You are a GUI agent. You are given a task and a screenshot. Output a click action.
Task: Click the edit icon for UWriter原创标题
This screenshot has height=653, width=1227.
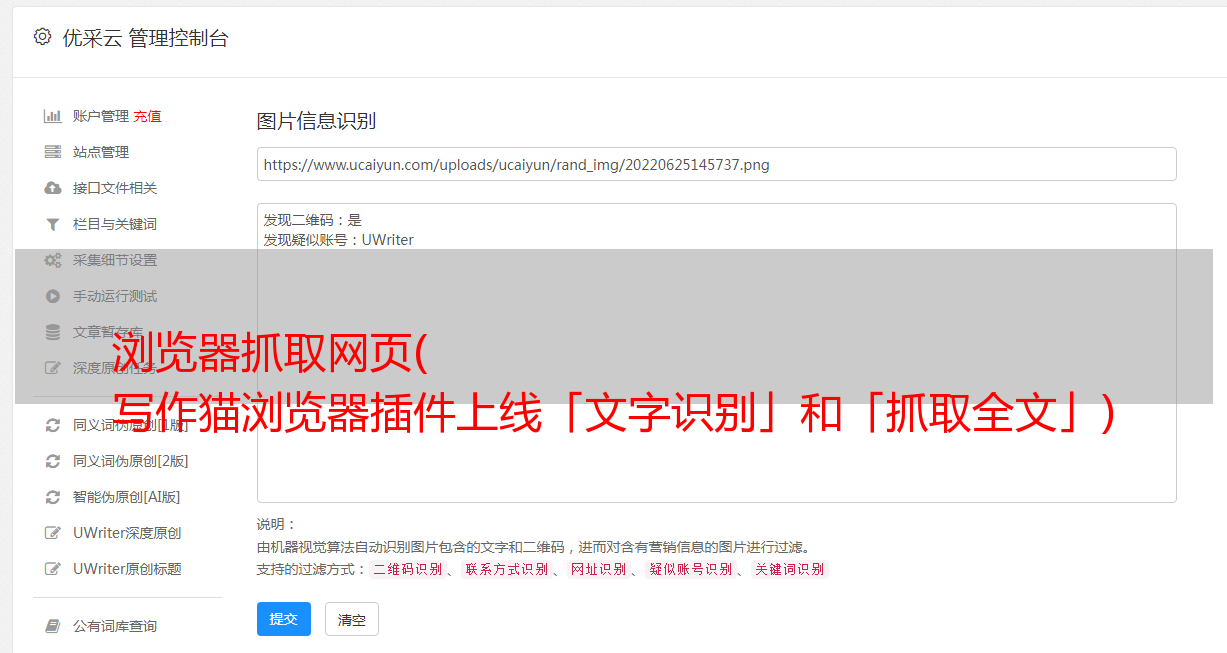pos(53,569)
